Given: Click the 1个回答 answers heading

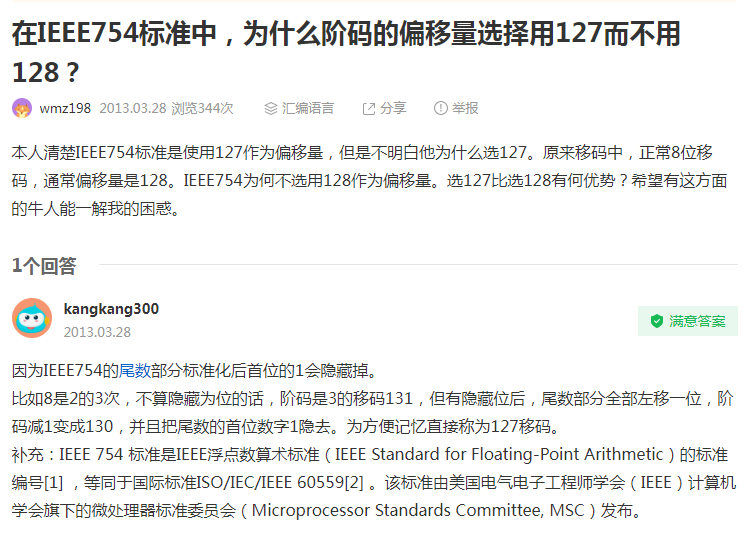Looking at the screenshot, I should pos(44,266).
